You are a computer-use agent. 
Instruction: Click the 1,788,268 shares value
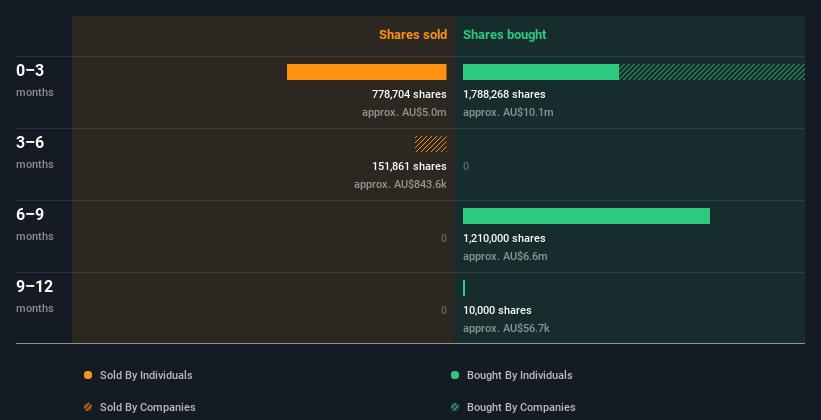click(x=504, y=94)
